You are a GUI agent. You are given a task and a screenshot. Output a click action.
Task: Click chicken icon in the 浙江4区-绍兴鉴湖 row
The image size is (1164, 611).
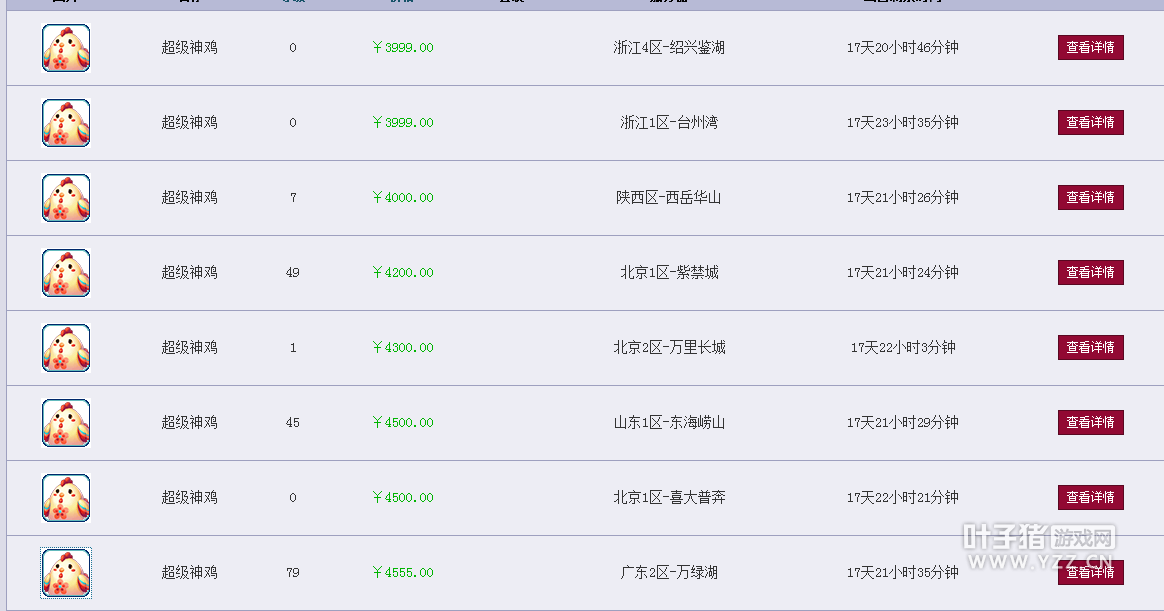66,48
